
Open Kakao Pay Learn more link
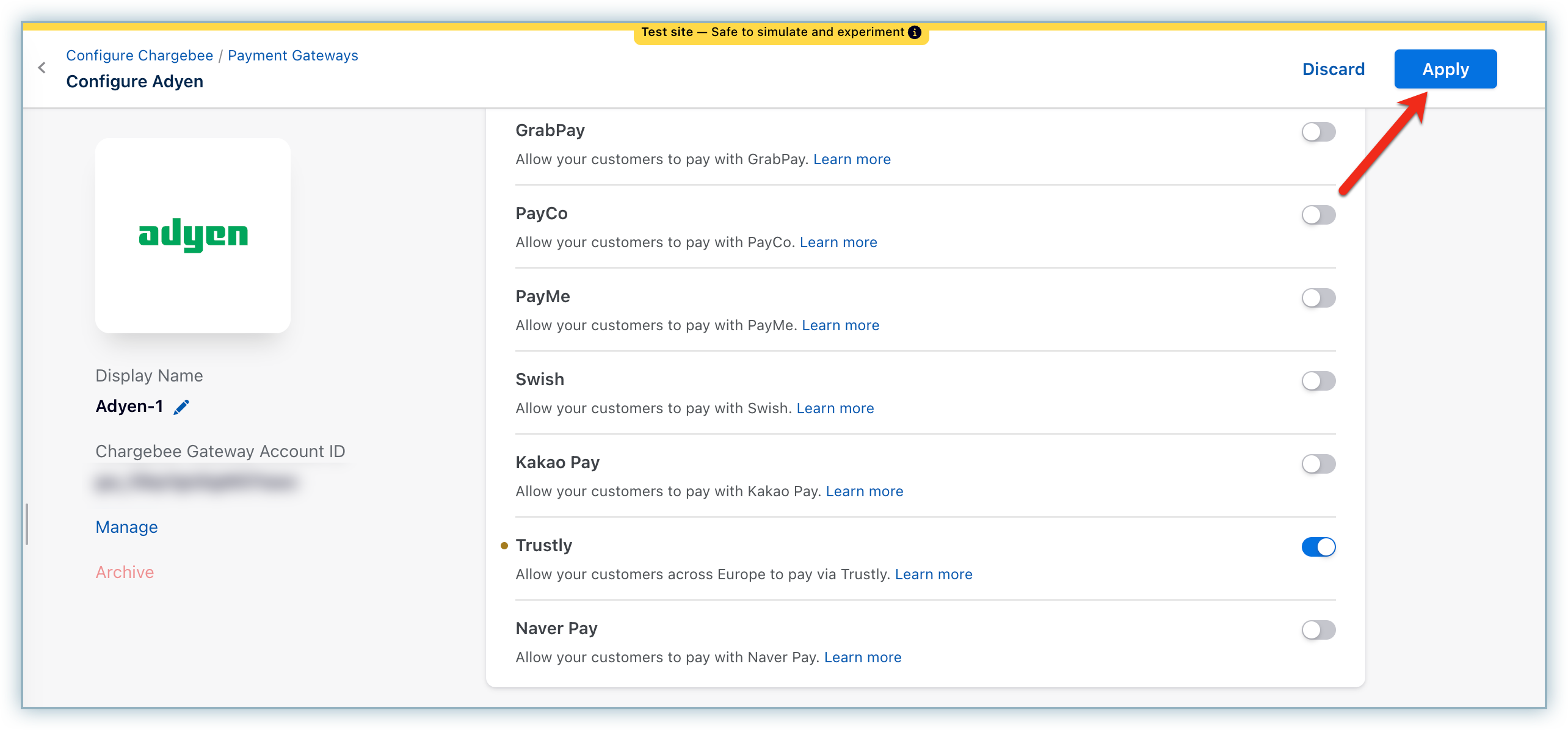(x=865, y=491)
